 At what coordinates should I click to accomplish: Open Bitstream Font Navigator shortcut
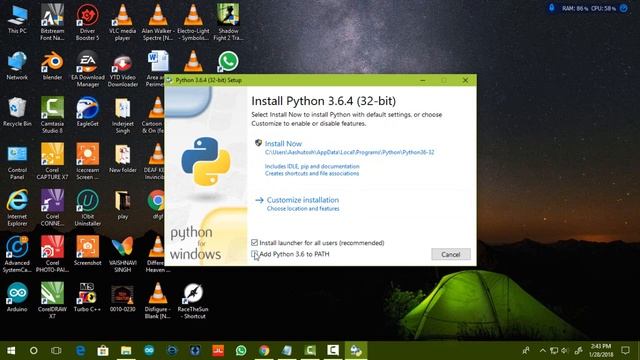point(52,22)
